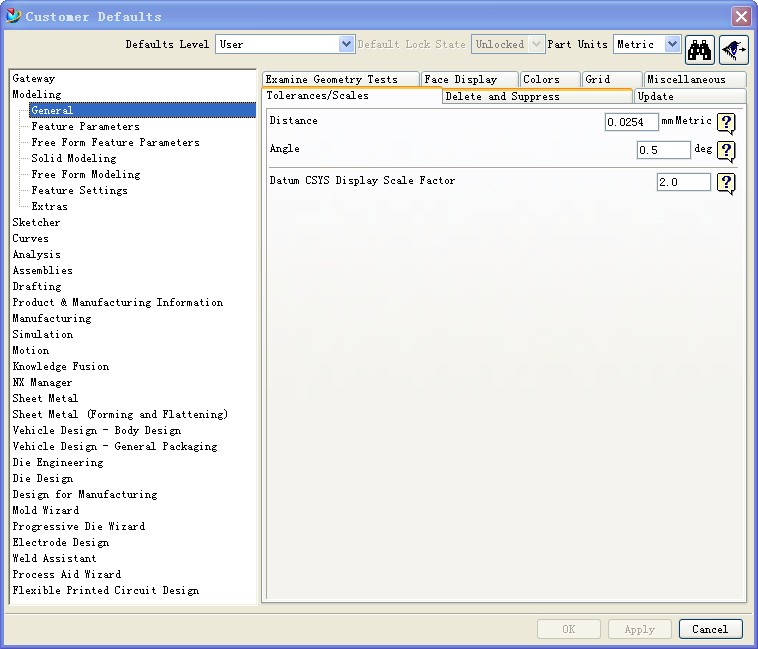This screenshot has width=758, height=649.
Task: Open the Update tab
Action: (x=690, y=96)
